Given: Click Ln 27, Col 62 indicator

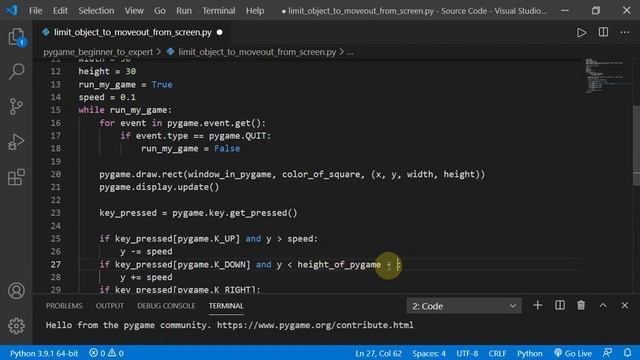Looking at the screenshot, I should [378, 353].
